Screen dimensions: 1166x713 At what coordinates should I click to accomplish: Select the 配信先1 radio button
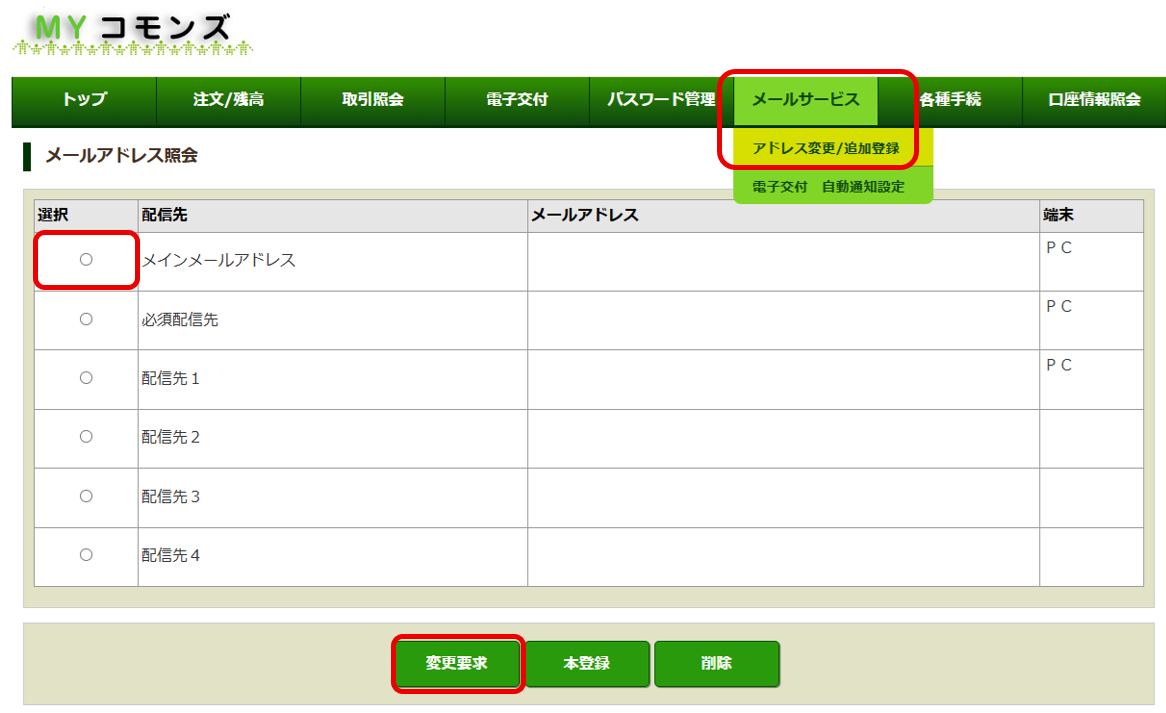coord(86,378)
